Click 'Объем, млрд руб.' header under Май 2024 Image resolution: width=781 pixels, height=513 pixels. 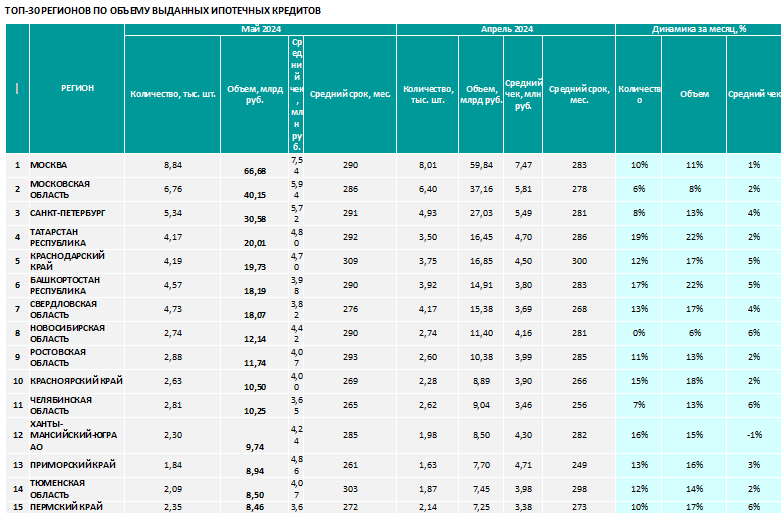coord(255,95)
